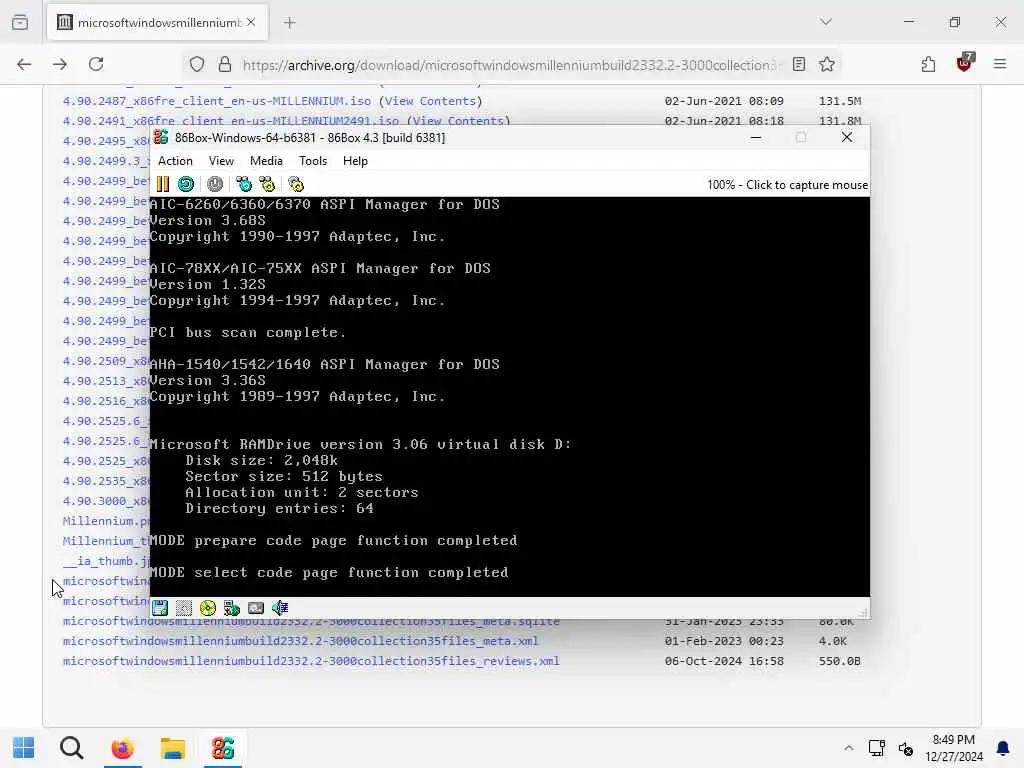The image size is (1024, 768).
Task: Reload the archive.org page
Action: coord(96,64)
